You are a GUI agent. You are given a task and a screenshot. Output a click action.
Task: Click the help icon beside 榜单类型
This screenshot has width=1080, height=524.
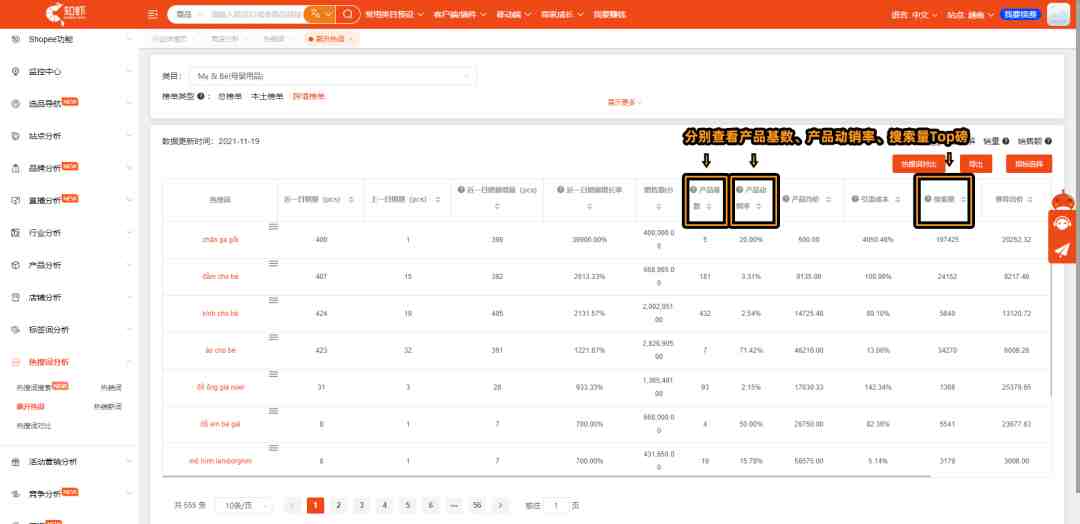[x=200, y=97]
